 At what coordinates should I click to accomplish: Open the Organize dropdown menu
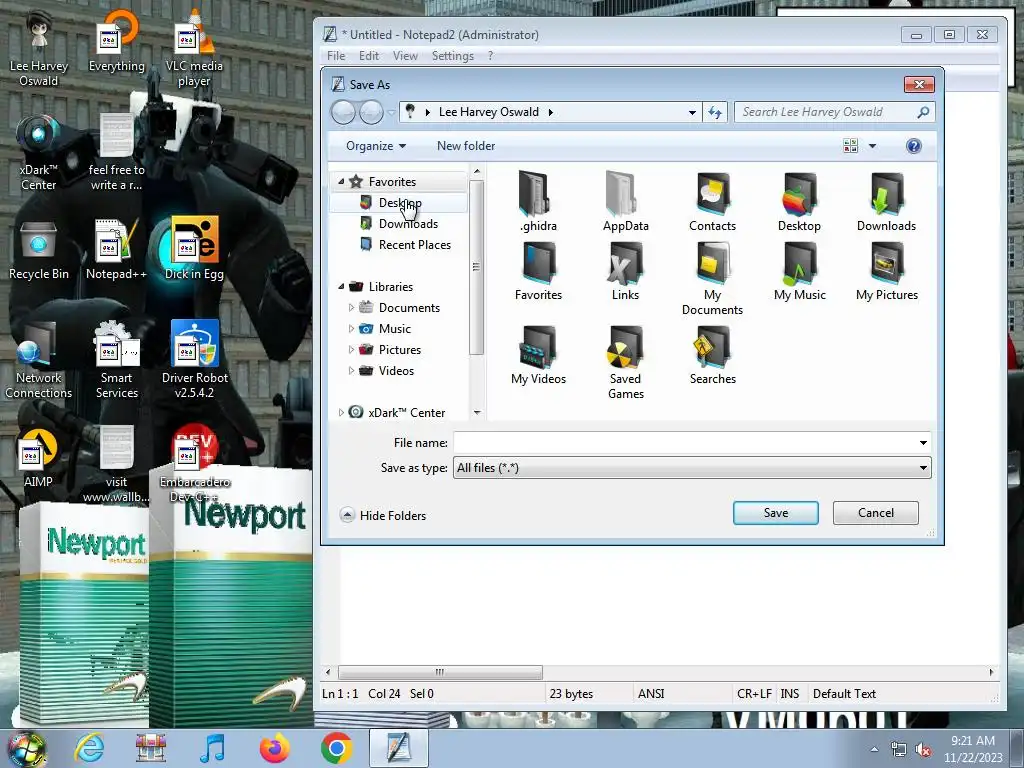click(x=376, y=146)
